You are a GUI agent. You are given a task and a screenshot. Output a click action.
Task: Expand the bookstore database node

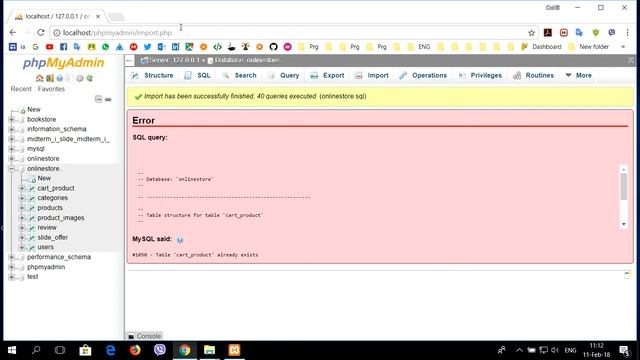click(x=11, y=120)
